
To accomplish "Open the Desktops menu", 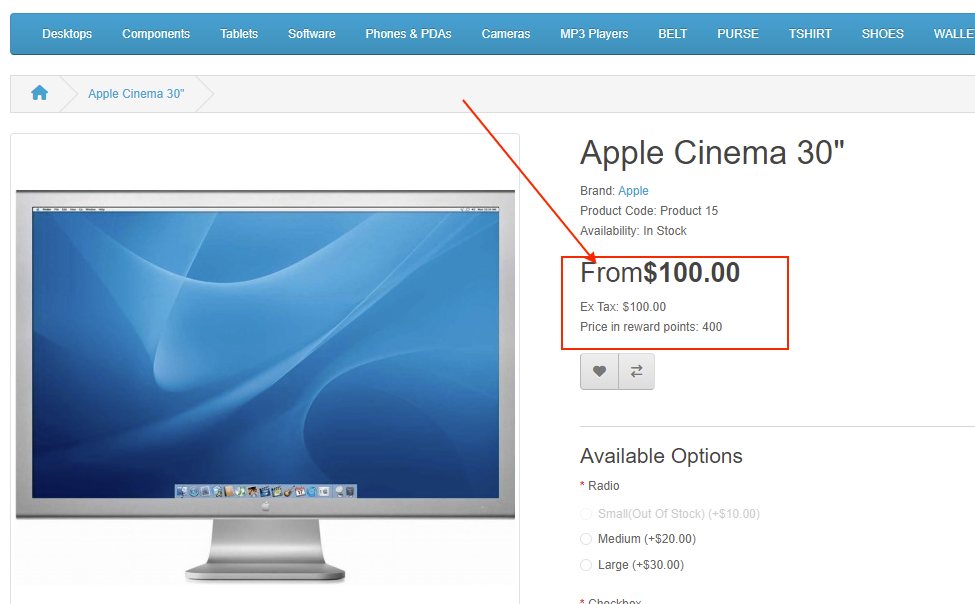I will tap(67, 34).
